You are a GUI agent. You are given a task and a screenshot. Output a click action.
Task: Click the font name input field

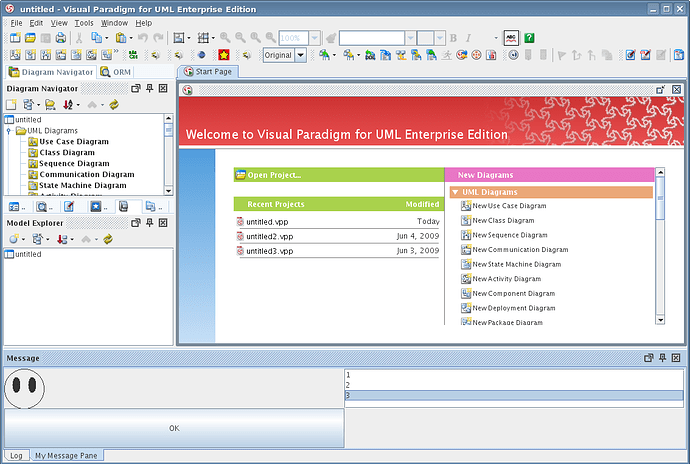coord(371,38)
